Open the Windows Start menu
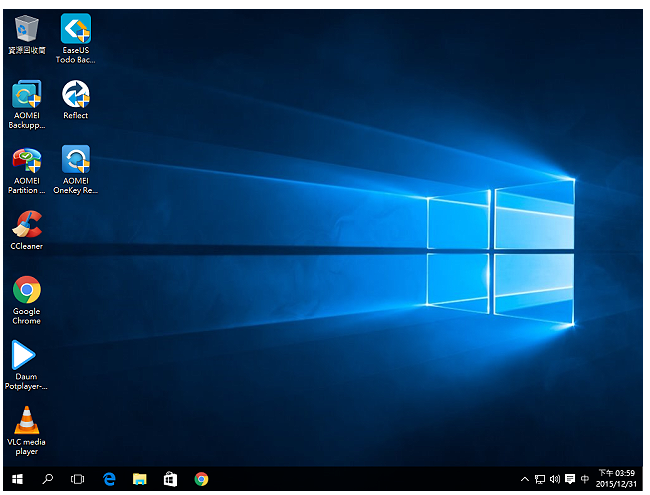Image resolution: width=650 pixels, height=495 pixels. pos(17,479)
